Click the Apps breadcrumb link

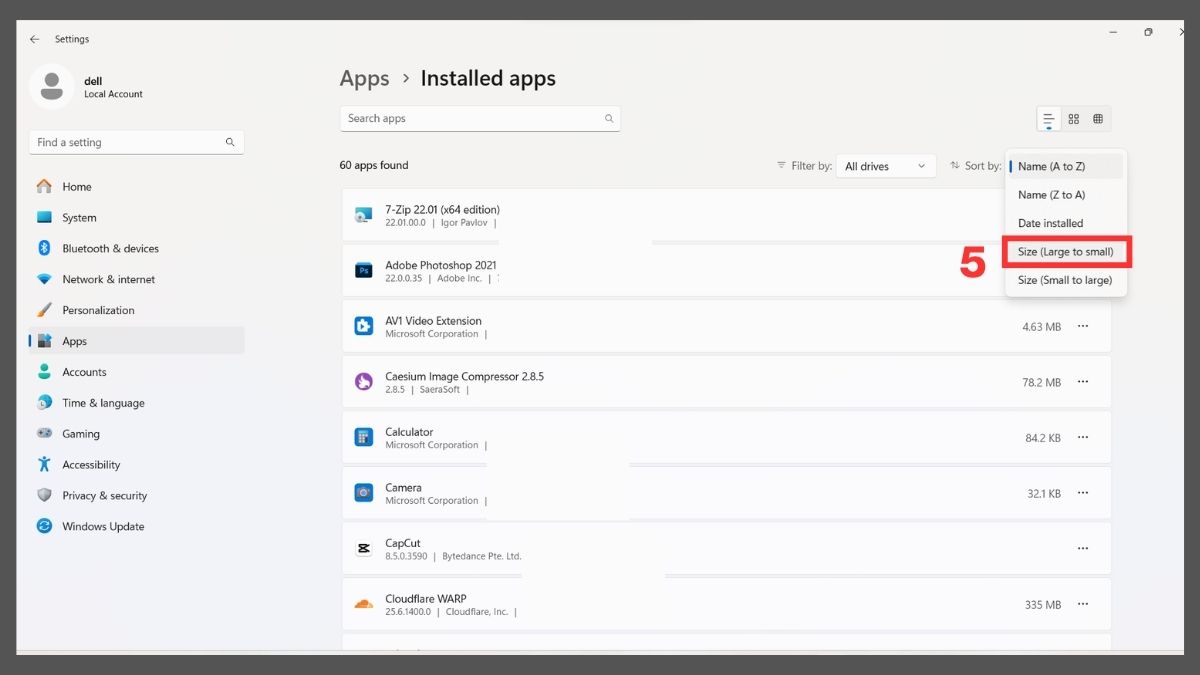click(364, 78)
